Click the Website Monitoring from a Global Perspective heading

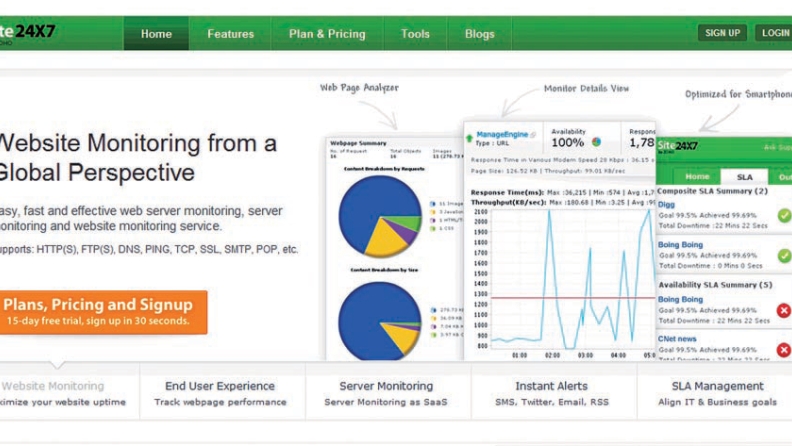tap(138, 158)
